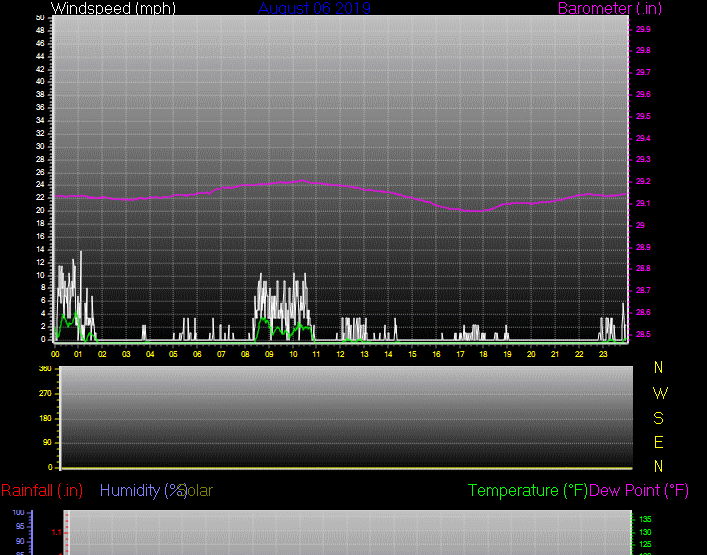Click the 'Temperature (°F)' legend label
The image size is (707, 555).
point(528,491)
